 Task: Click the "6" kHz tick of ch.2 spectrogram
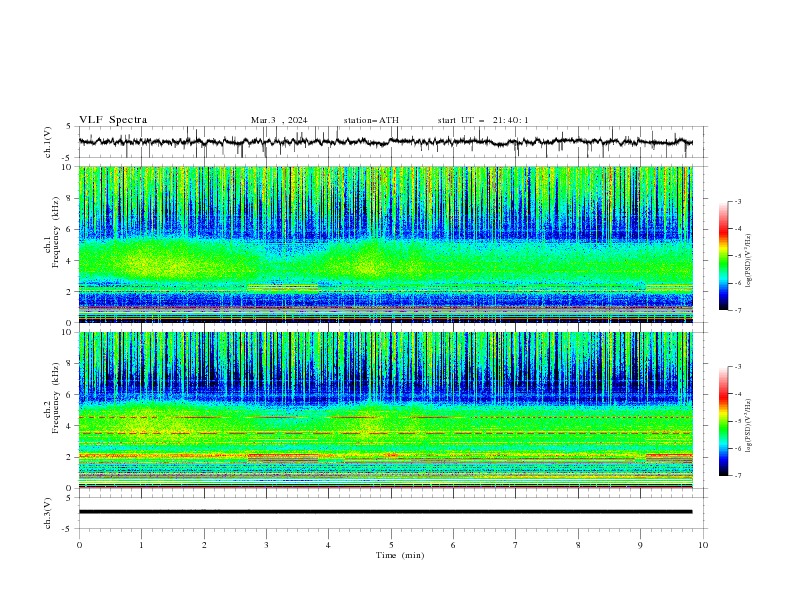(x=70, y=395)
